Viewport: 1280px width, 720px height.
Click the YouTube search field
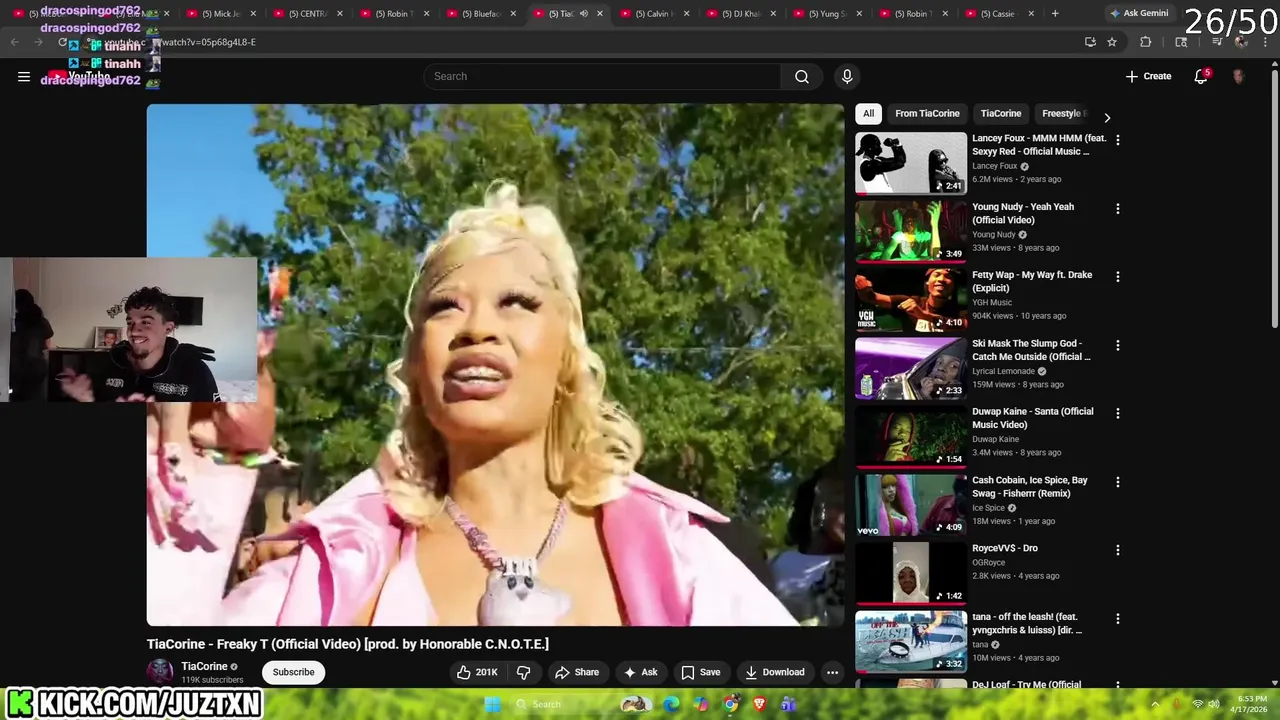(x=602, y=76)
